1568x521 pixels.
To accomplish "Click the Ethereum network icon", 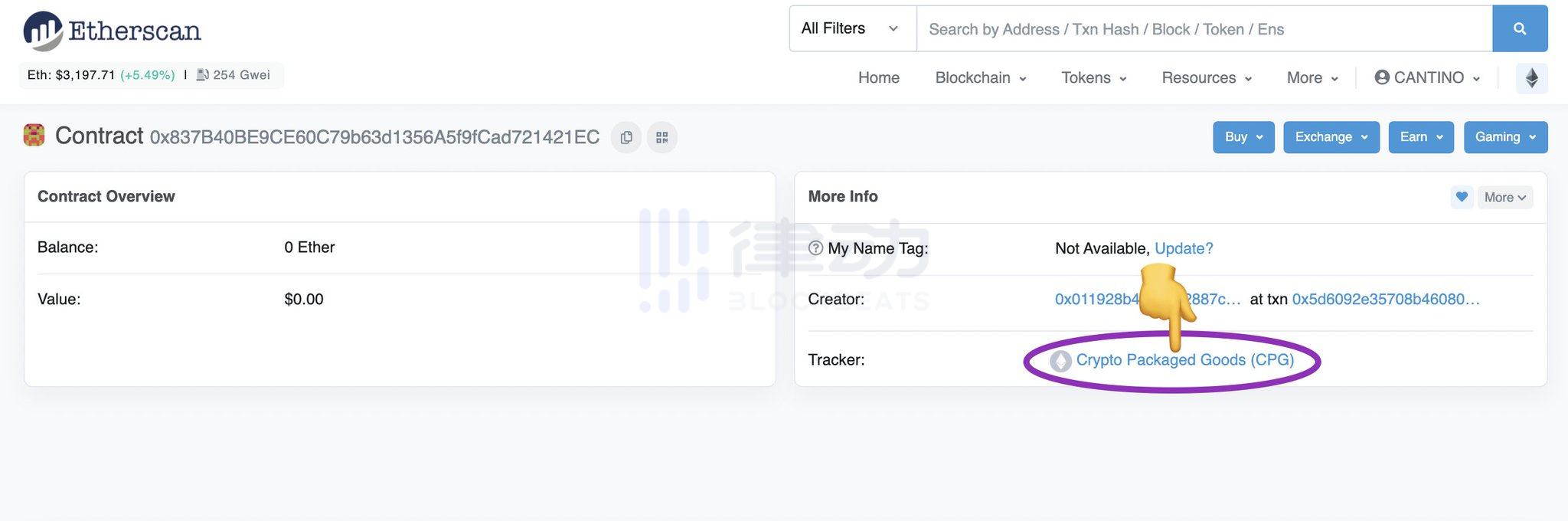I will click(x=1531, y=78).
